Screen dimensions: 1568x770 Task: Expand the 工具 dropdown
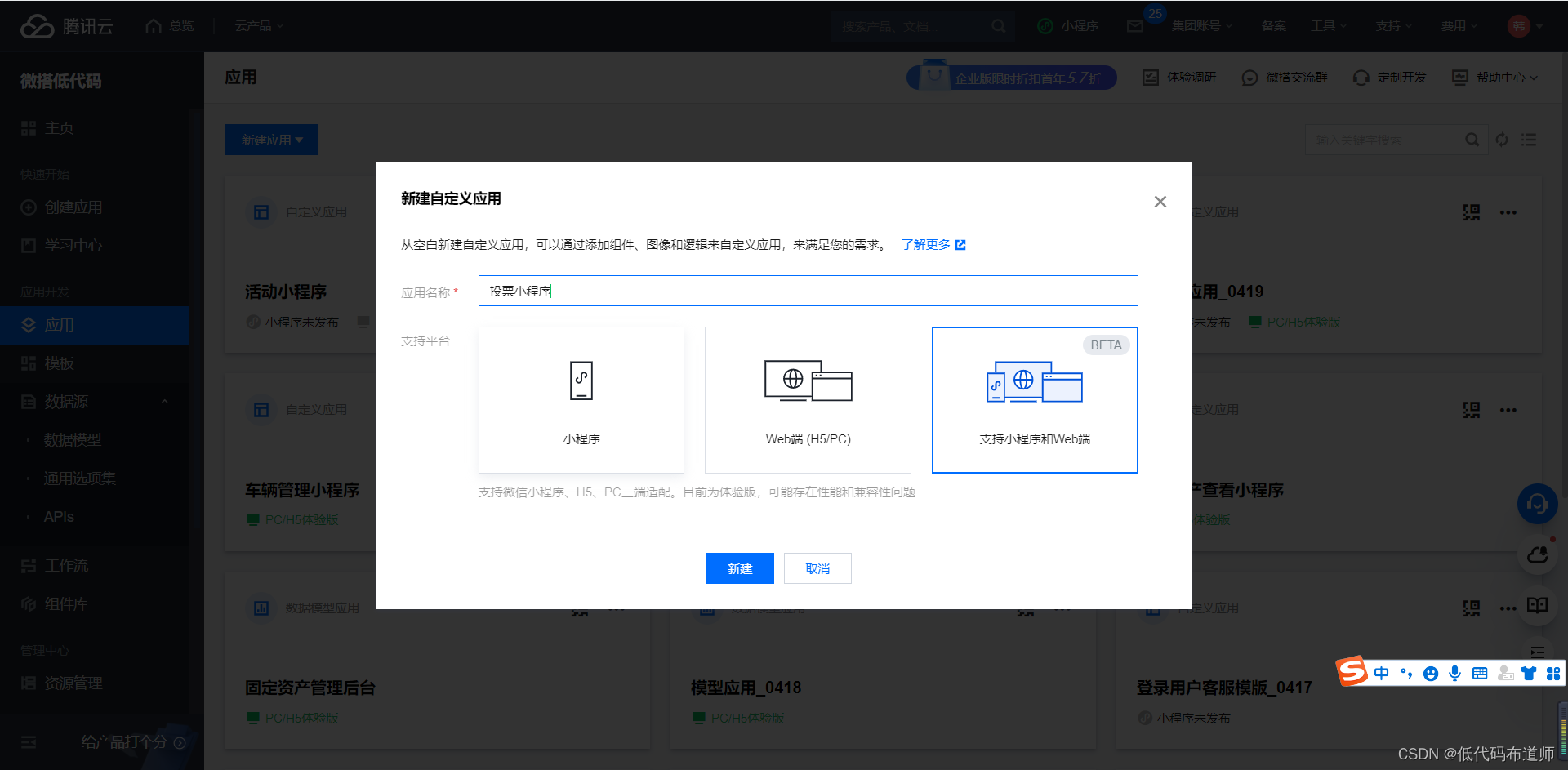coord(1328,26)
